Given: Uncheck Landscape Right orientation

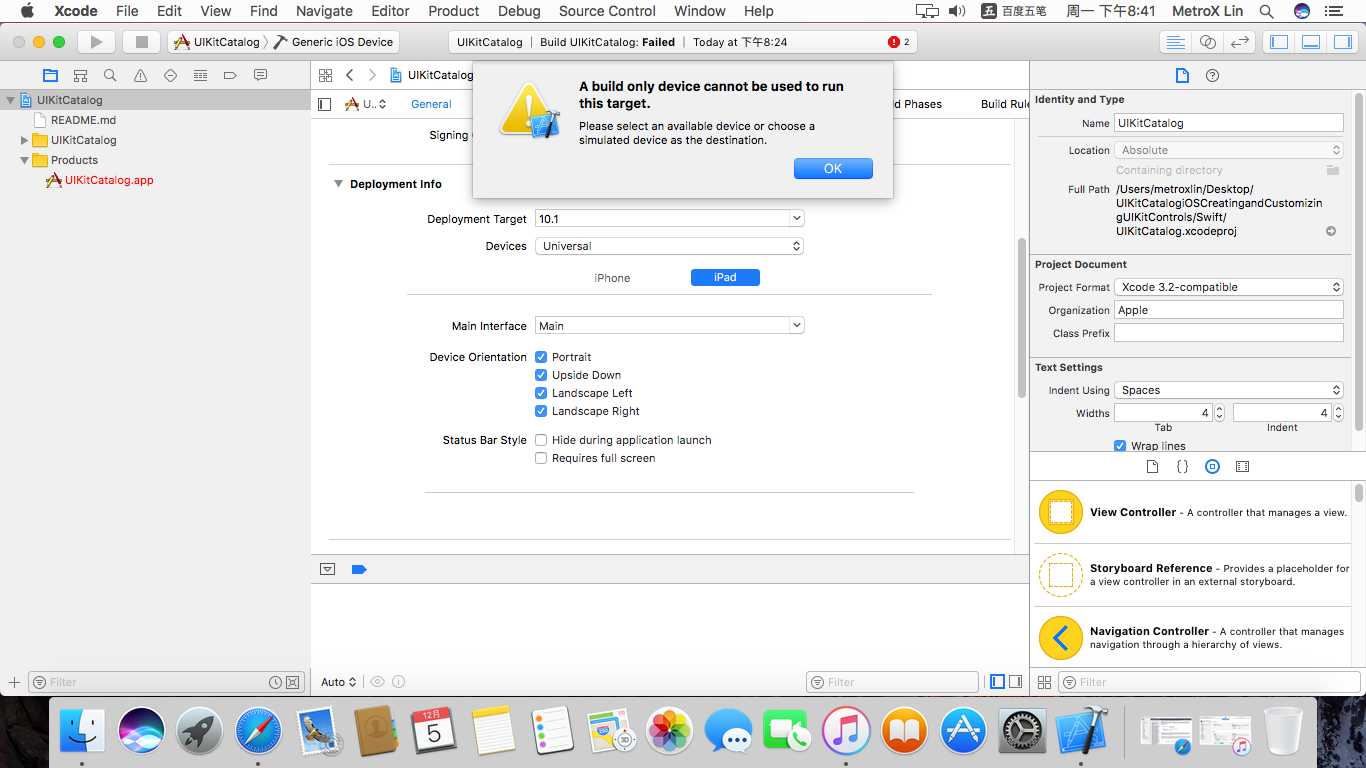Looking at the screenshot, I should 541,411.
